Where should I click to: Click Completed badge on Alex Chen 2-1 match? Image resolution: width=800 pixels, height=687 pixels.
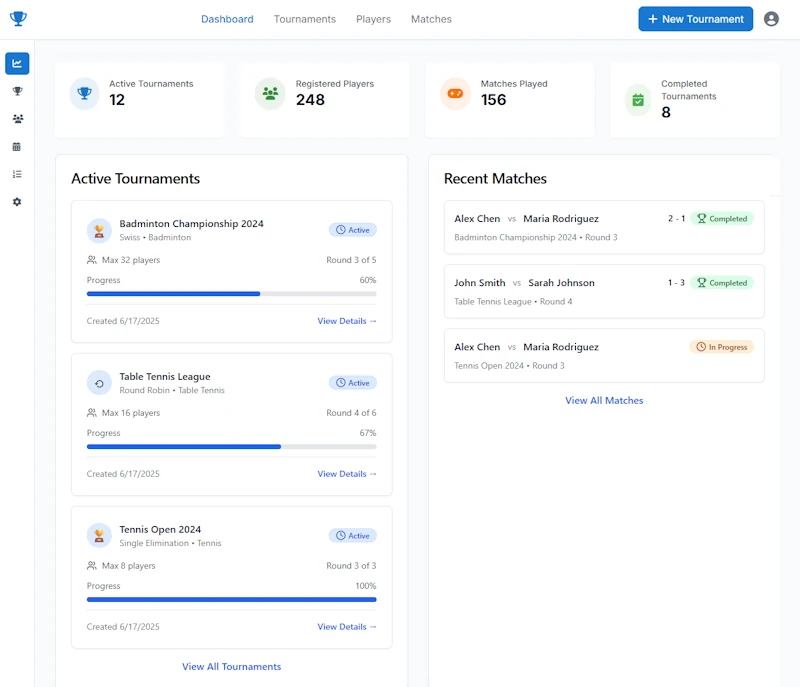pyautogui.click(x=722, y=219)
